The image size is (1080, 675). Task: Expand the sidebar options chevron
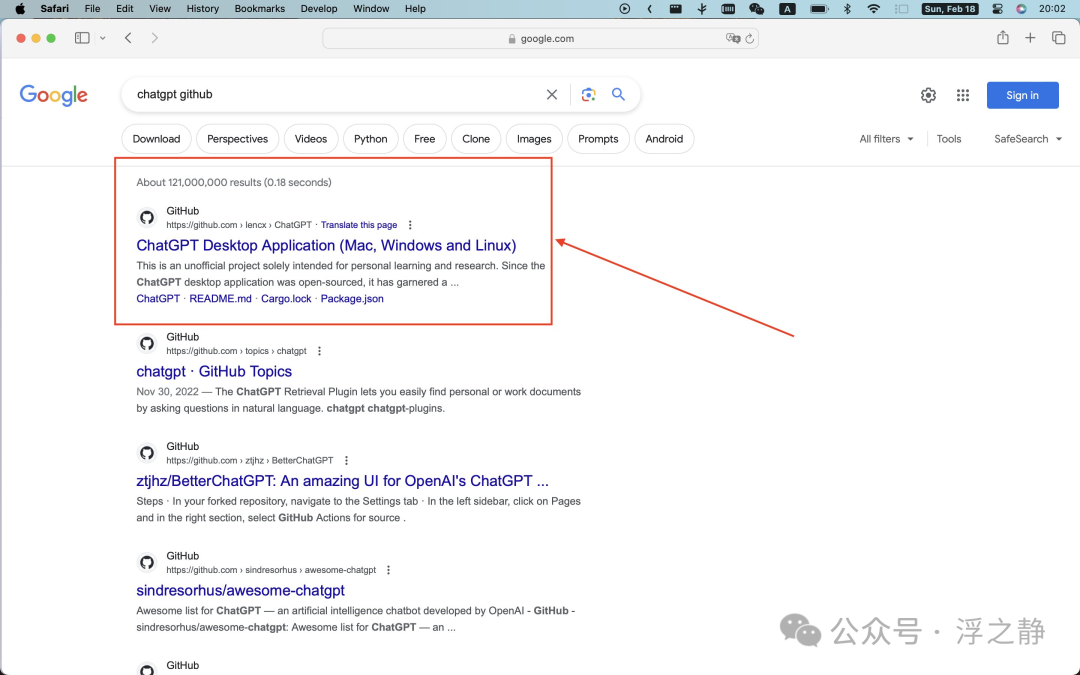click(x=103, y=38)
